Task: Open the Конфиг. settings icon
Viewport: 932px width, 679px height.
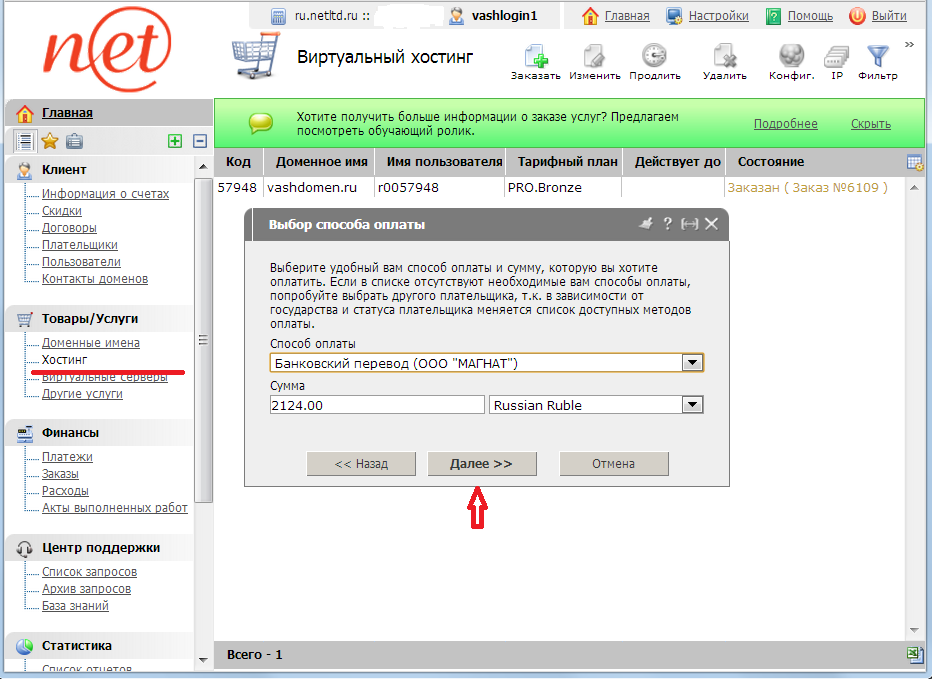Action: click(791, 56)
